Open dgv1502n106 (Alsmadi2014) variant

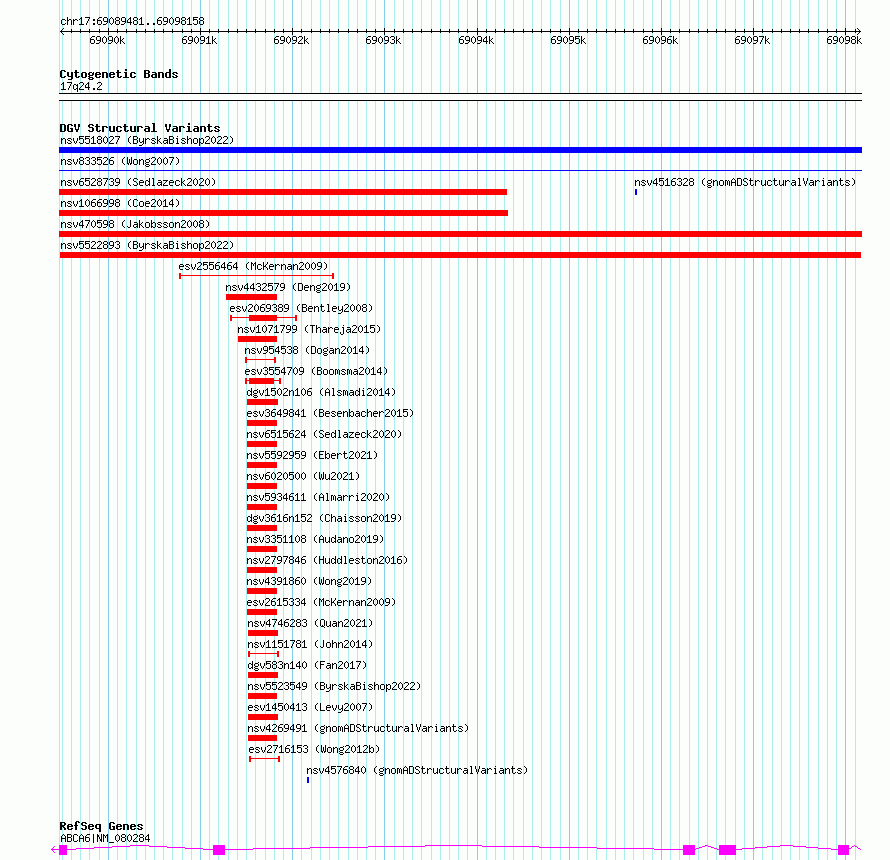[x=321, y=392]
